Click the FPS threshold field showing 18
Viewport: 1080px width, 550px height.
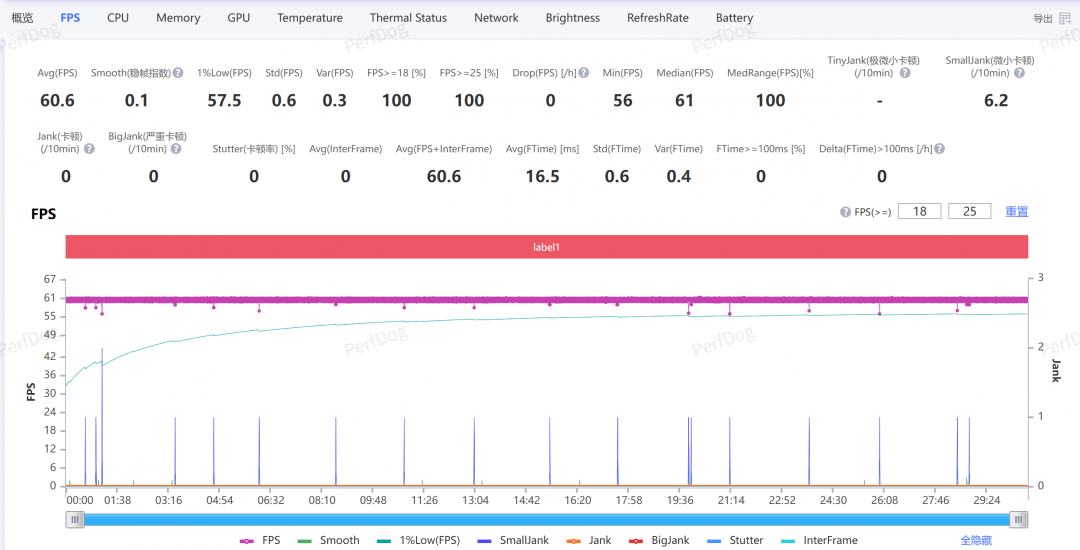[920, 211]
